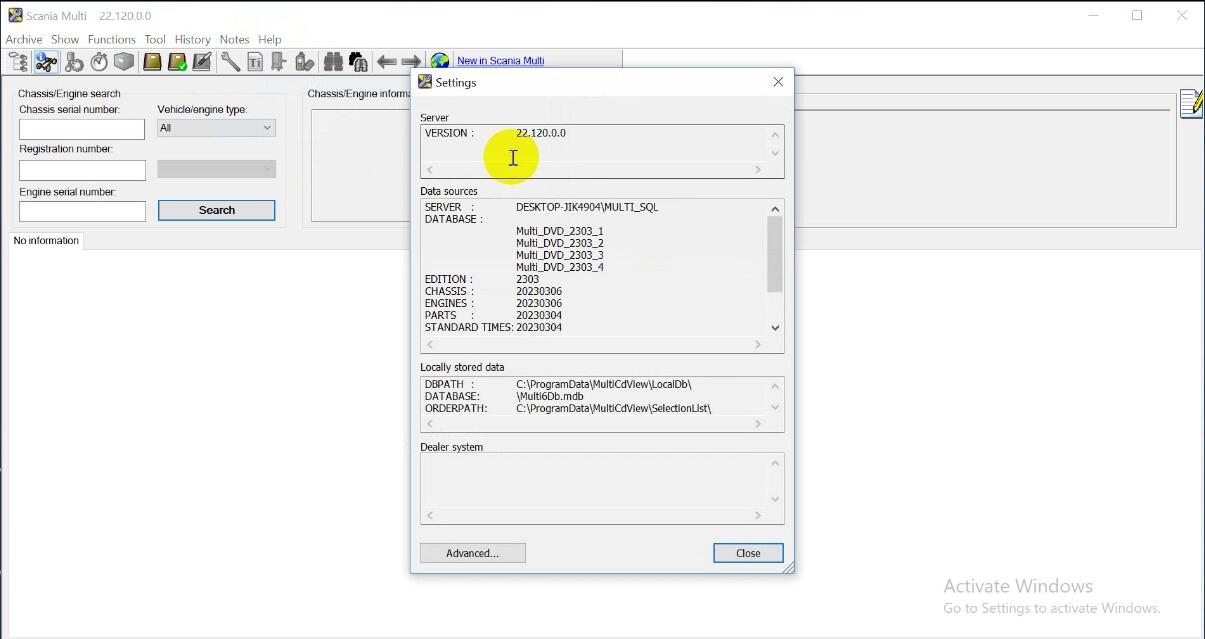The width and height of the screenshot is (1205, 639).
Task: Open the standard times stopwatch icon
Action: tap(99, 62)
